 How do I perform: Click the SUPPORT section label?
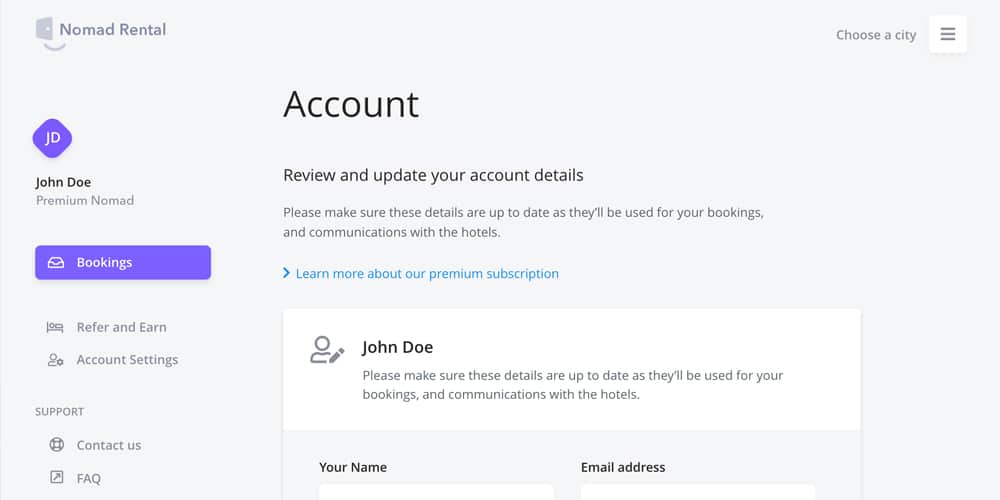tap(59, 412)
